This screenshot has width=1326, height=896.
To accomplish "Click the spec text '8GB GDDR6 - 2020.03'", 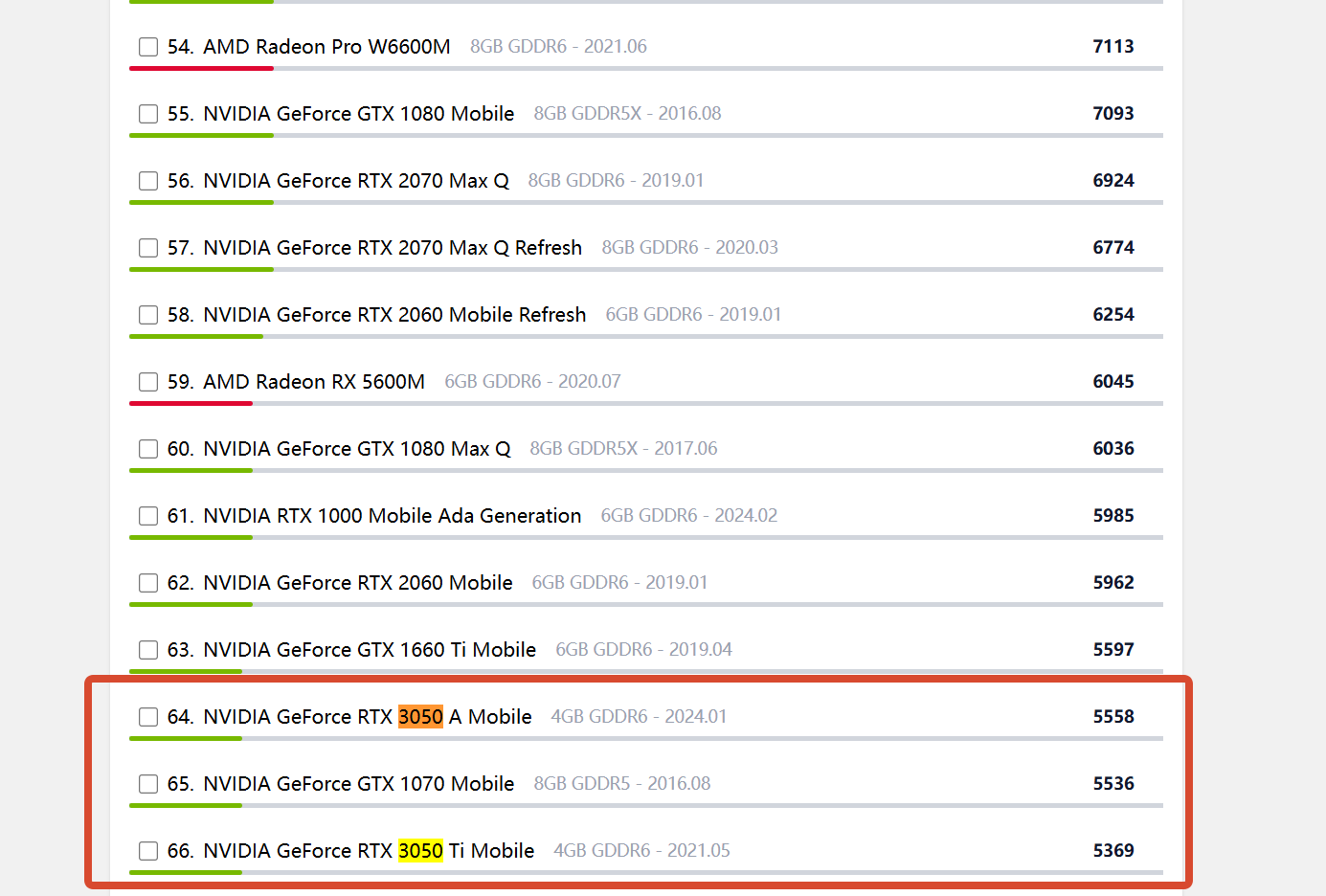I will point(689,248).
